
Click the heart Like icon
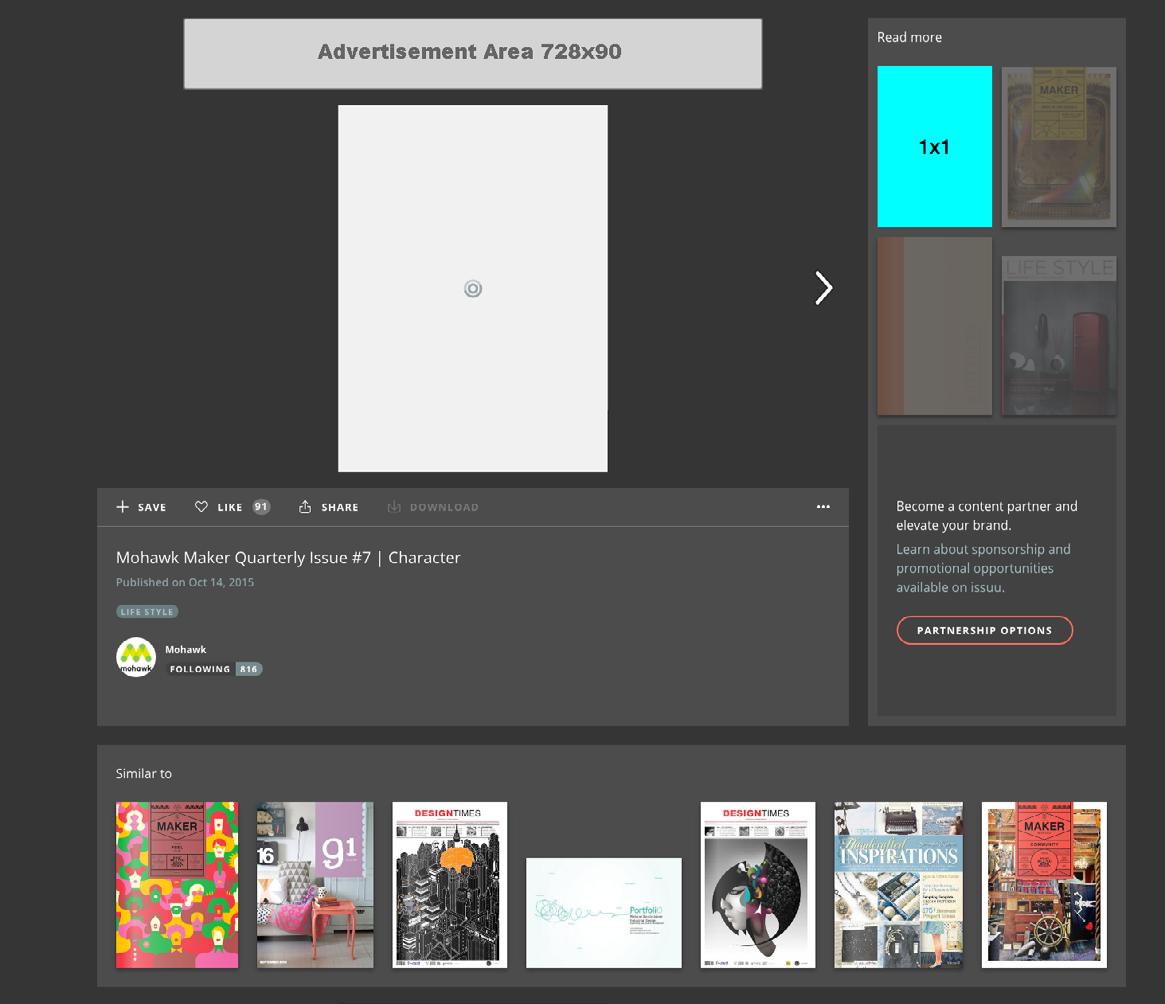click(201, 507)
